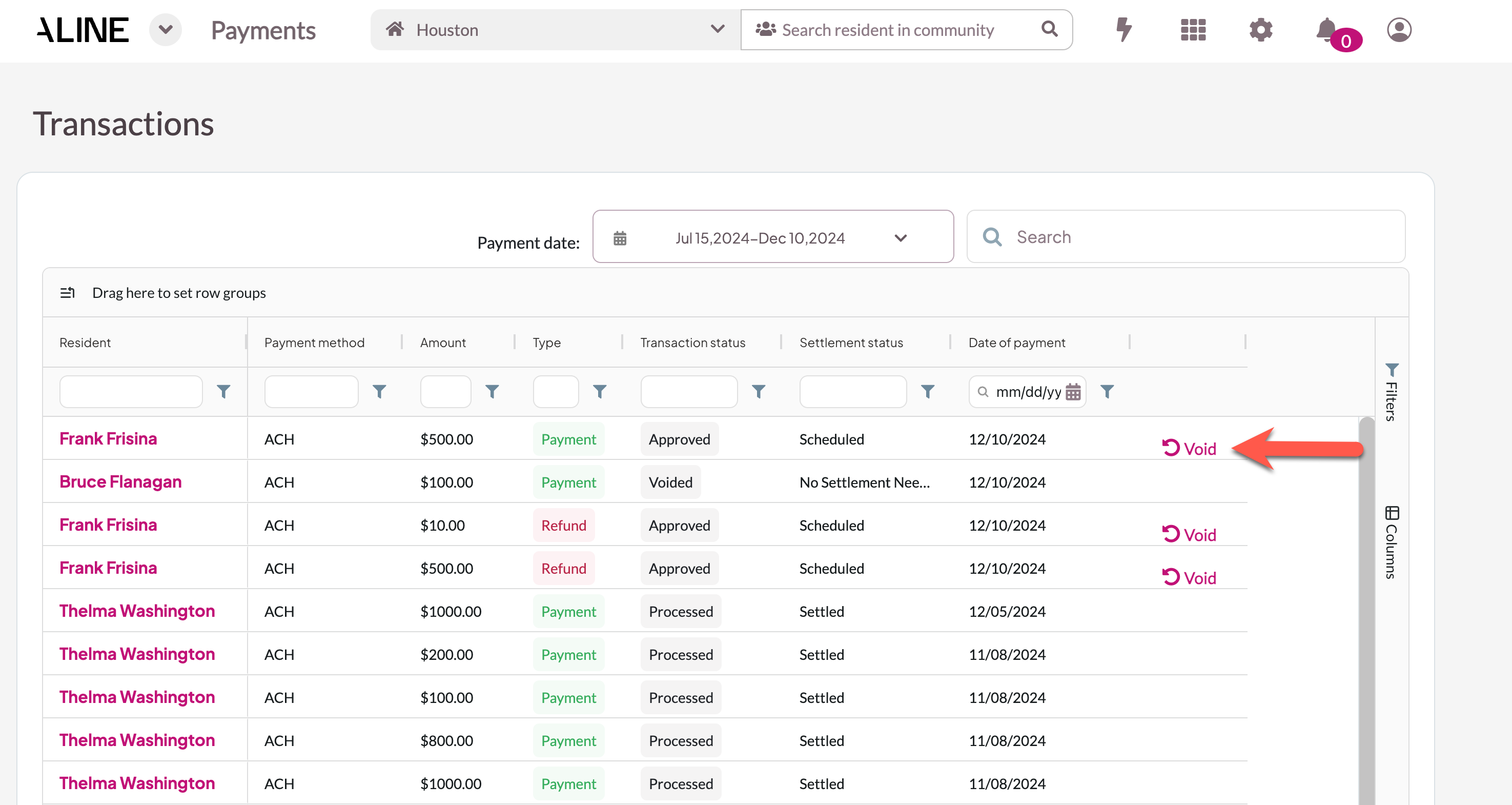Open Bruce Flanagan resident link

click(120, 481)
